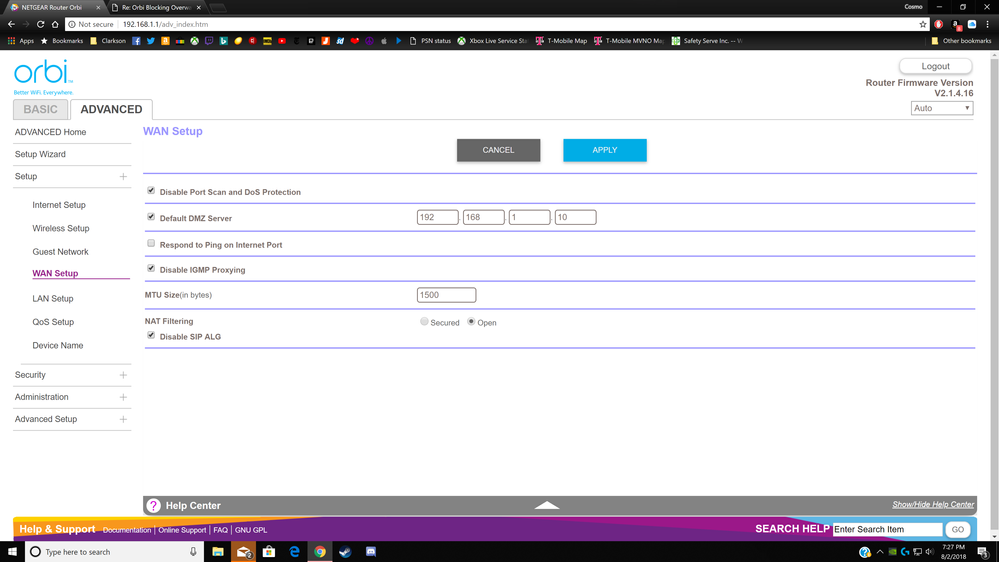Open the Auto language dropdown
Image resolution: width=999 pixels, height=562 pixels.
pos(941,108)
